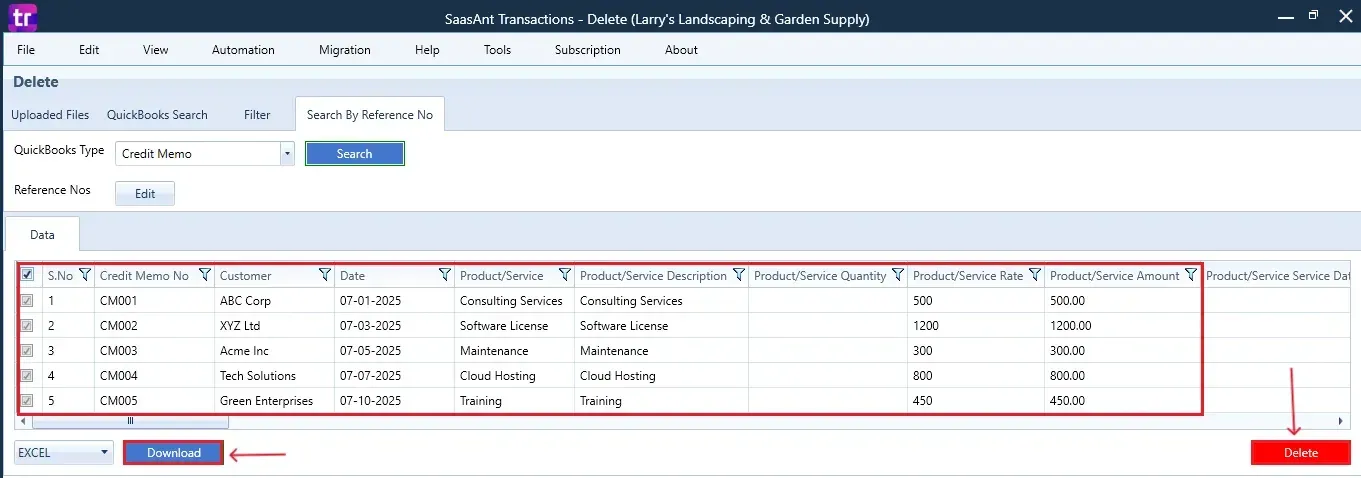Screen dimensions: 1361x478
Task: Open the Tools menu
Action: click(x=497, y=50)
